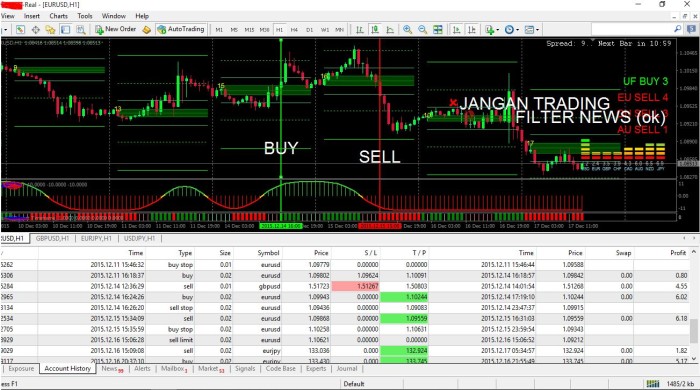Open the Navigator favorites star icon

50,29
